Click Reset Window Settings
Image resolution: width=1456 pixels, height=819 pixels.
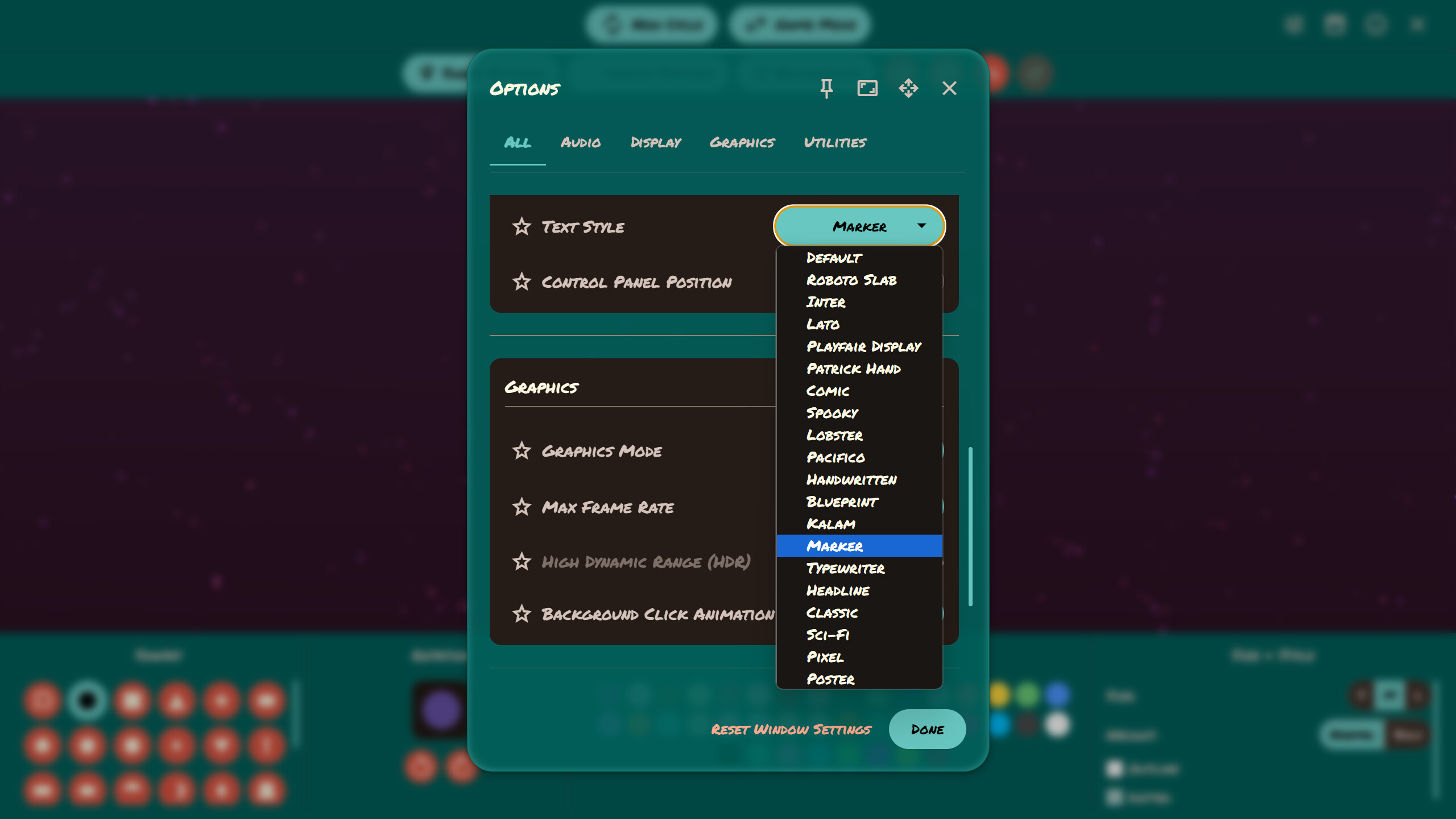791,729
